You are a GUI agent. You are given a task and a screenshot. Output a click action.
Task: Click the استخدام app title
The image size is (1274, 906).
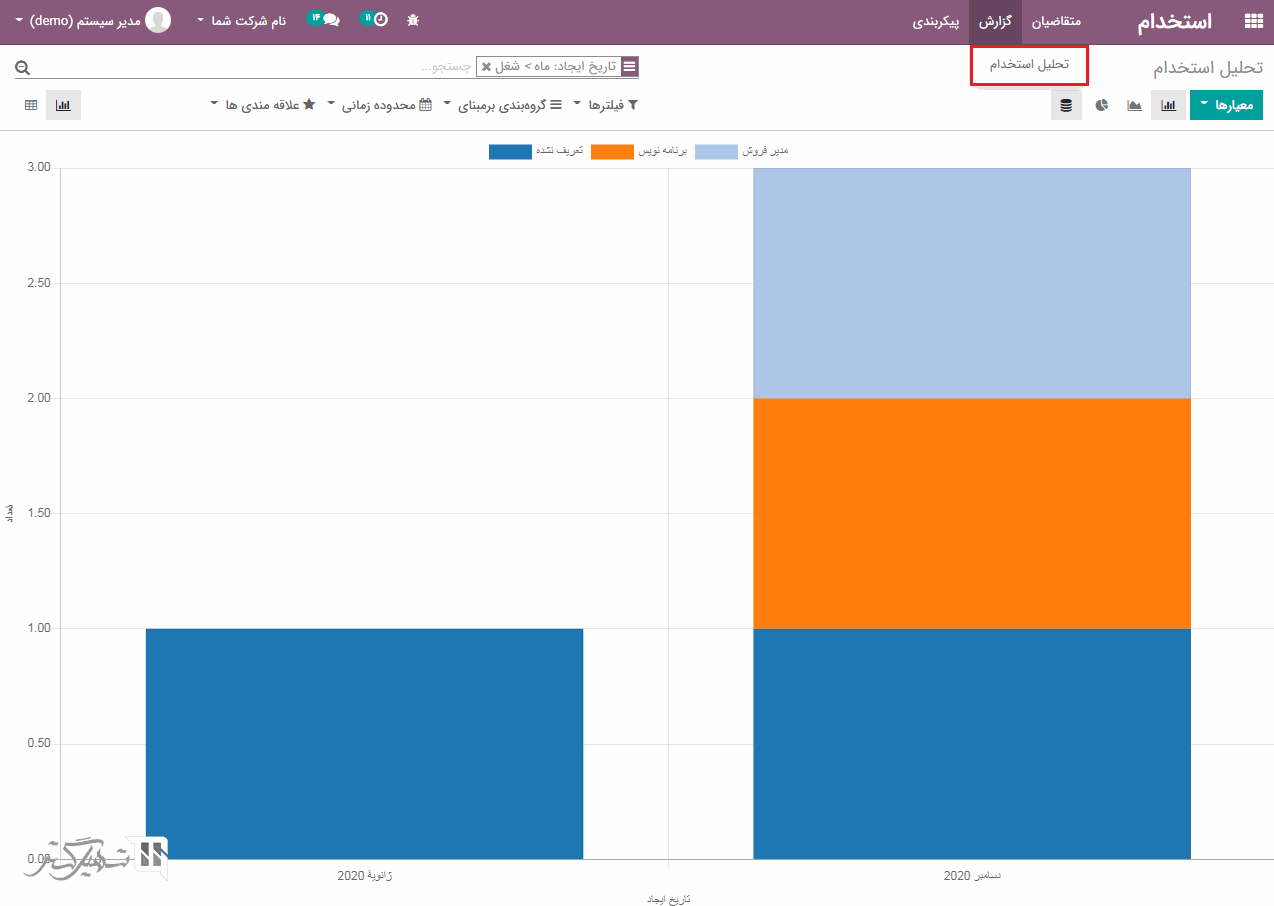pos(1175,21)
